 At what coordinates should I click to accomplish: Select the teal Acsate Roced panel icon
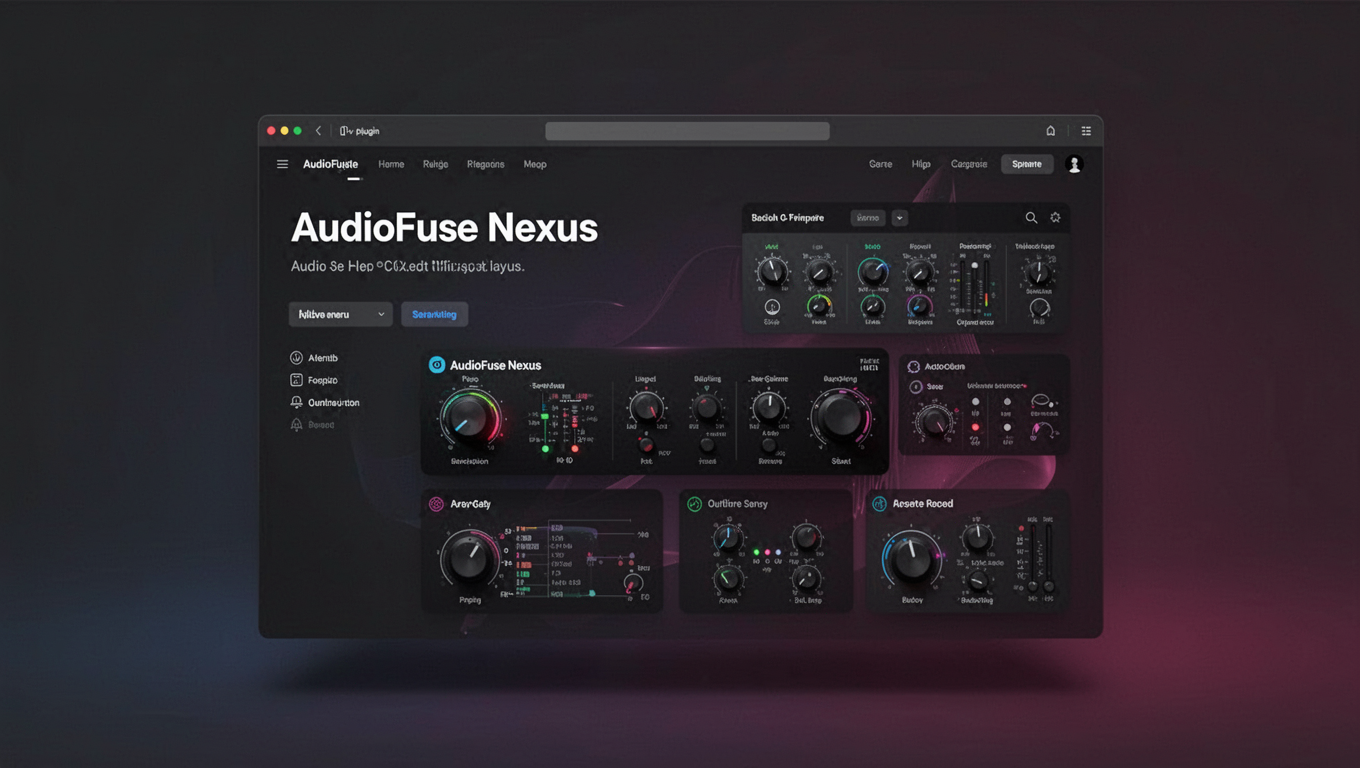[881, 503]
